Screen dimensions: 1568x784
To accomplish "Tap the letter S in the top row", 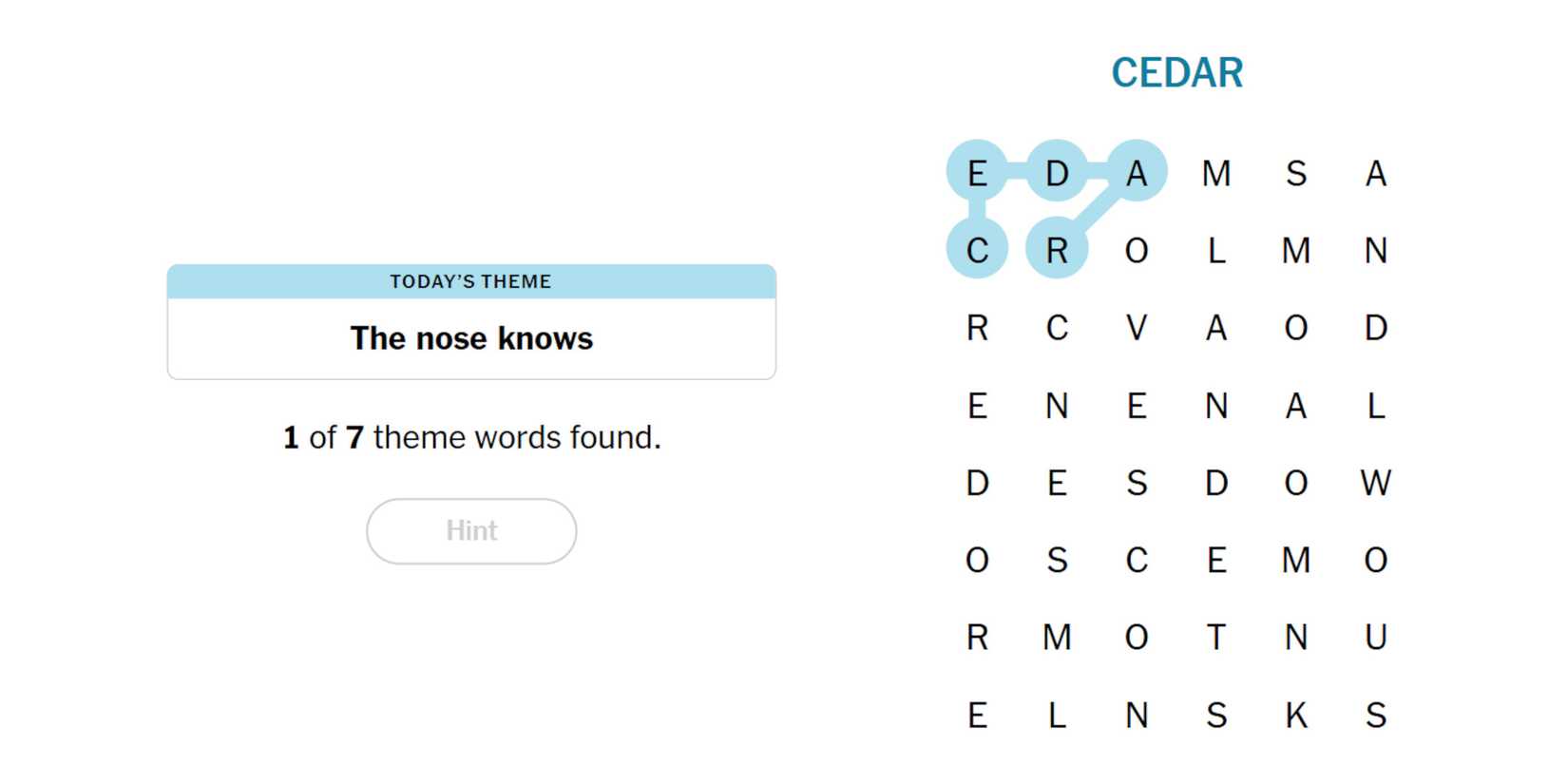I will pyautogui.click(x=1296, y=173).
